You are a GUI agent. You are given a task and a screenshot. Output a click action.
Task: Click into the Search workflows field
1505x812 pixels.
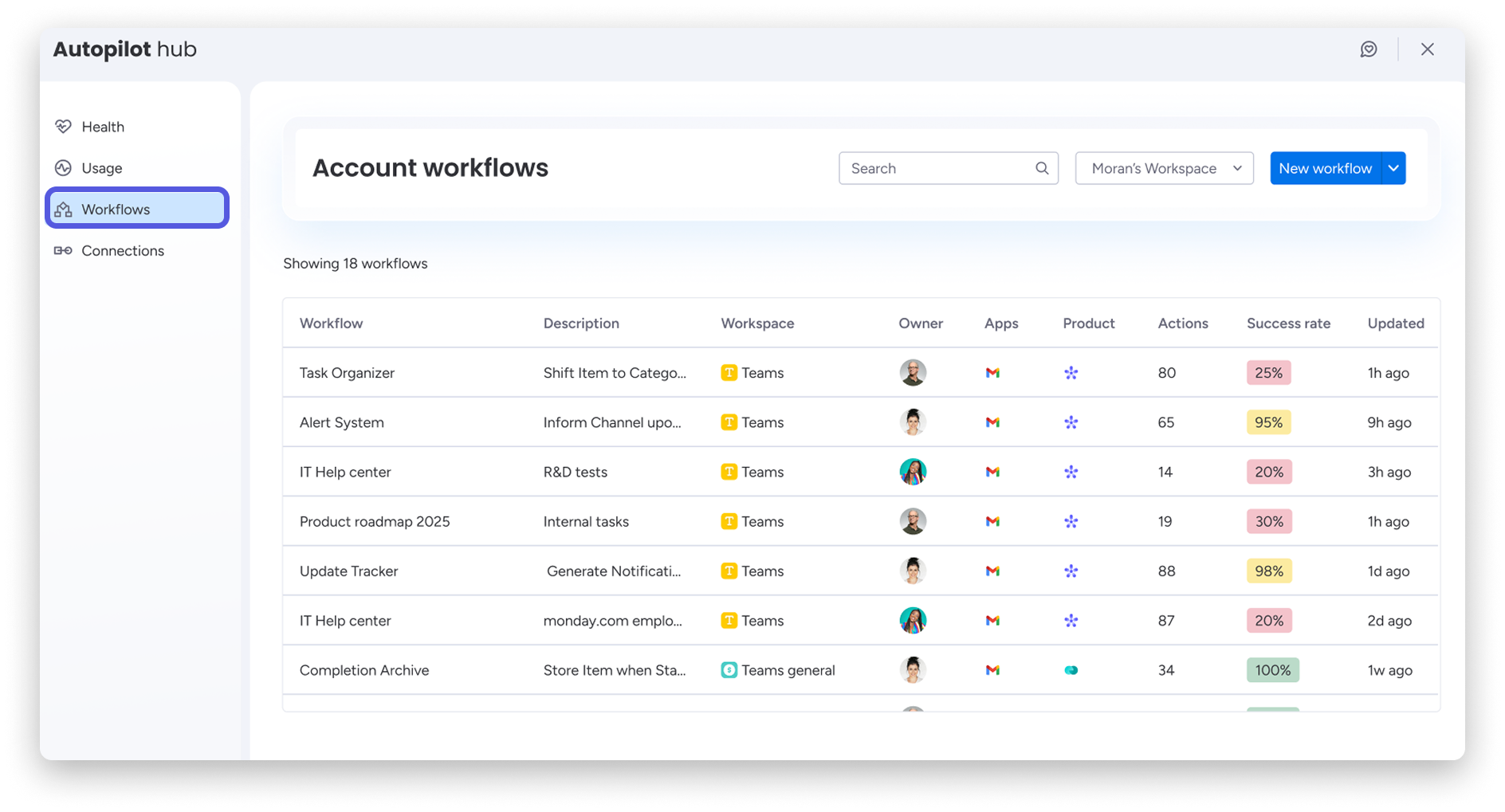937,168
